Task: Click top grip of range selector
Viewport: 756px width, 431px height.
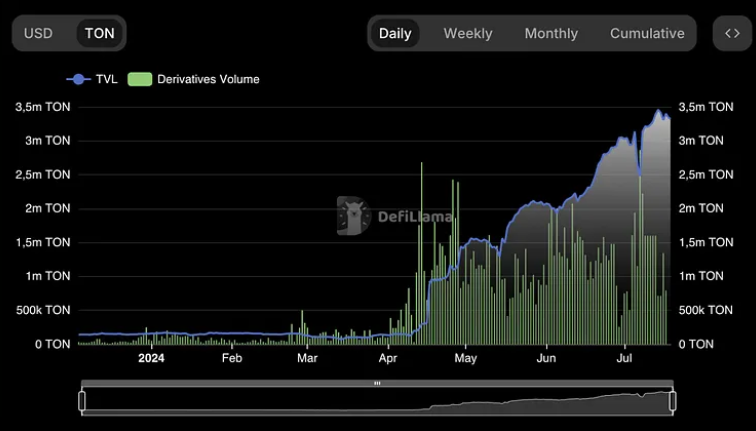Action: pos(377,383)
